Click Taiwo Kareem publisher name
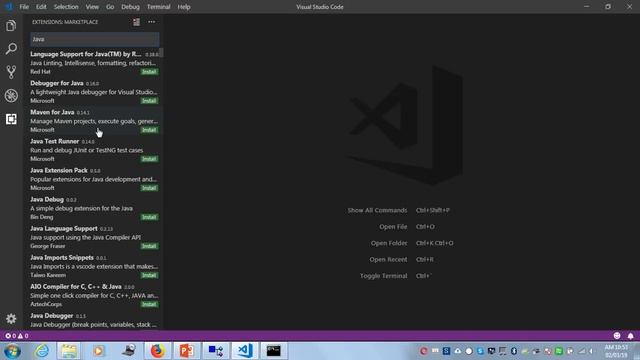 click(48, 275)
